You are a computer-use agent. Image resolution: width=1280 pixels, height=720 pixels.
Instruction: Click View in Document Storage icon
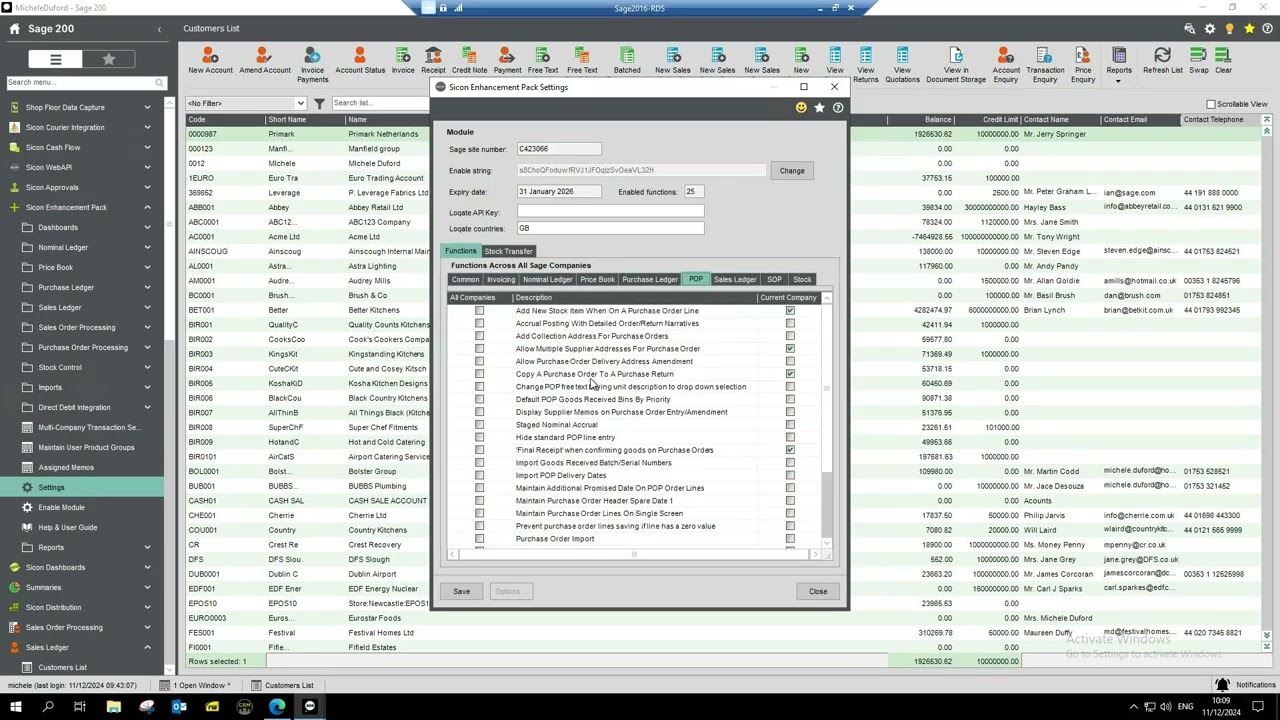click(x=956, y=65)
